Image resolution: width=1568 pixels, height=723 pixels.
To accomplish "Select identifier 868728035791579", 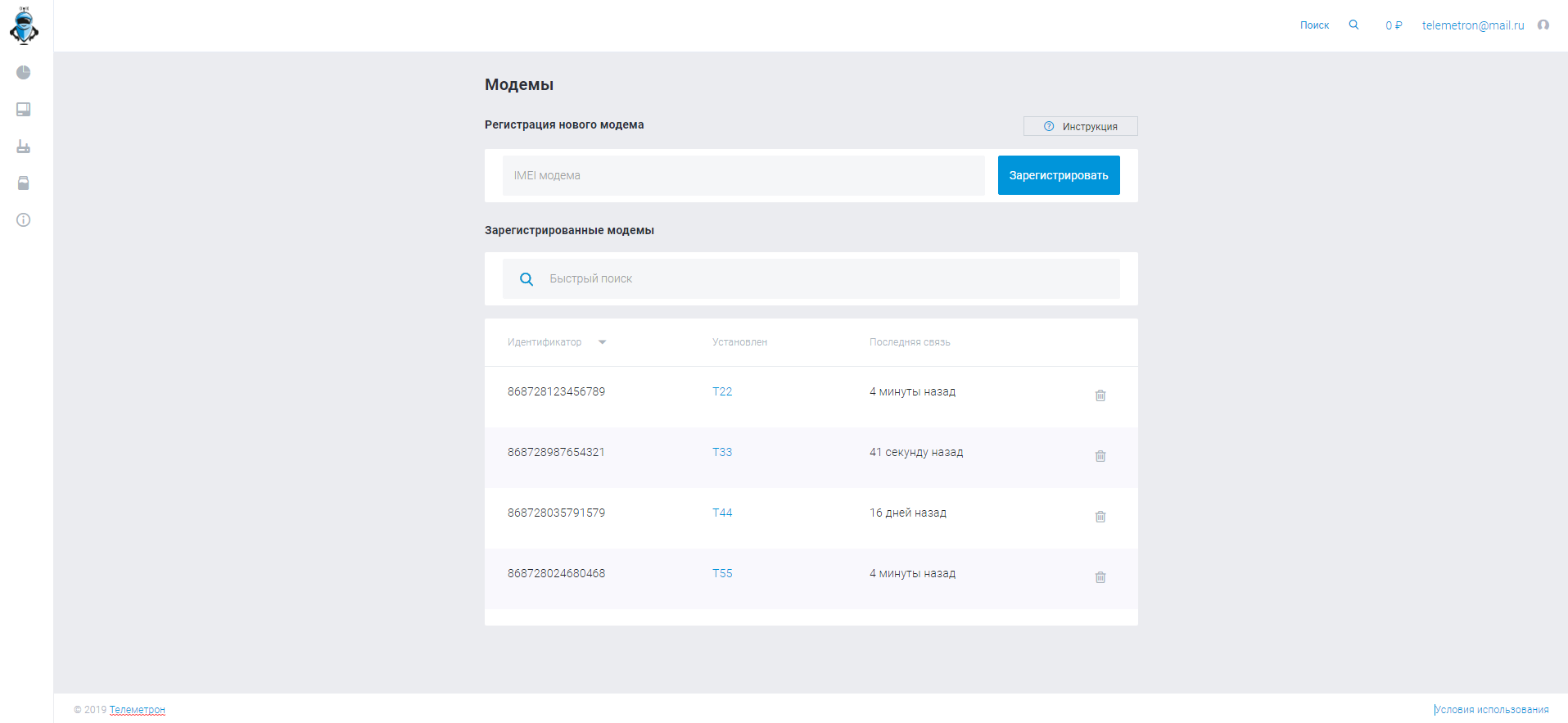I will (556, 513).
